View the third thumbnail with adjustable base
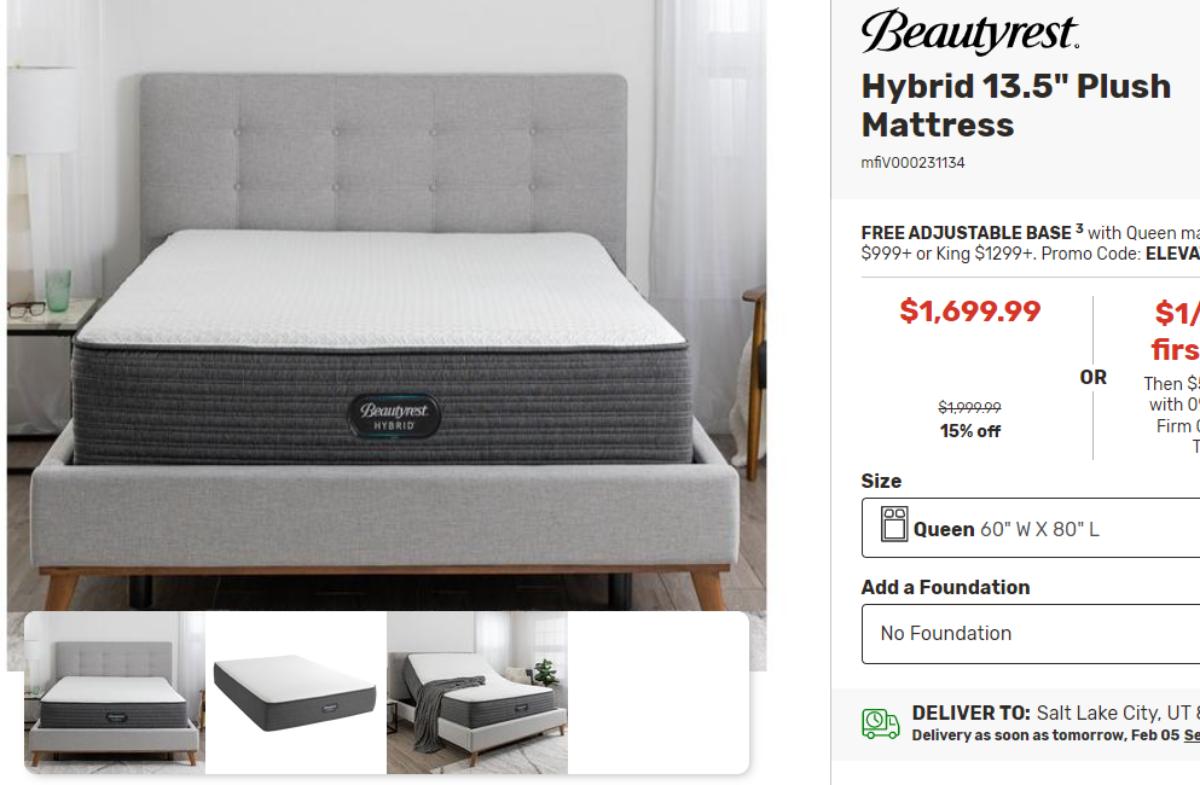1200x785 pixels. pyautogui.click(x=477, y=693)
